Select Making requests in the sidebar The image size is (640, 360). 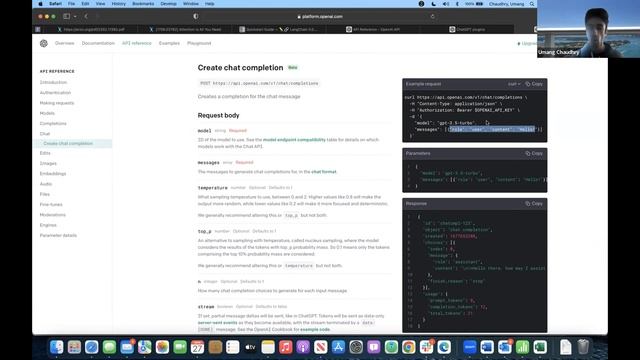57,103
